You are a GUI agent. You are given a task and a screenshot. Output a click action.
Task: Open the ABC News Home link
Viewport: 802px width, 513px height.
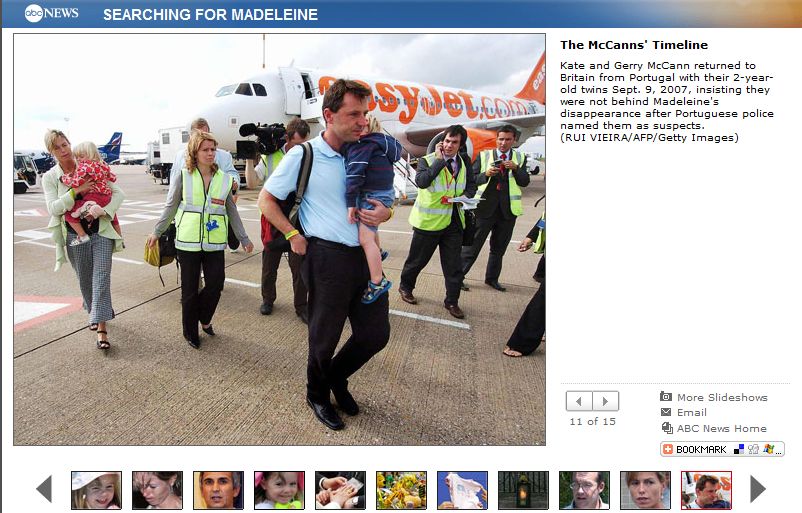[722, 429]
